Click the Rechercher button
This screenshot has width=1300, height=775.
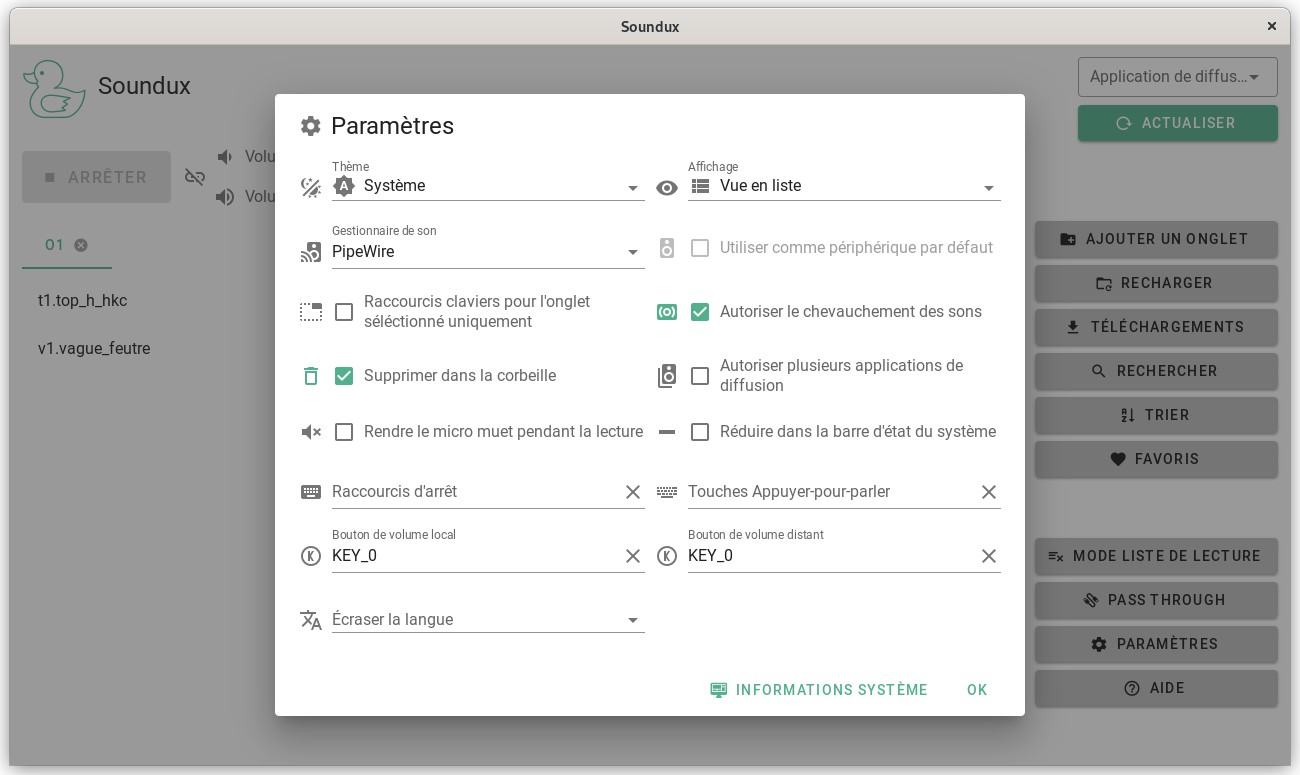1156,371
